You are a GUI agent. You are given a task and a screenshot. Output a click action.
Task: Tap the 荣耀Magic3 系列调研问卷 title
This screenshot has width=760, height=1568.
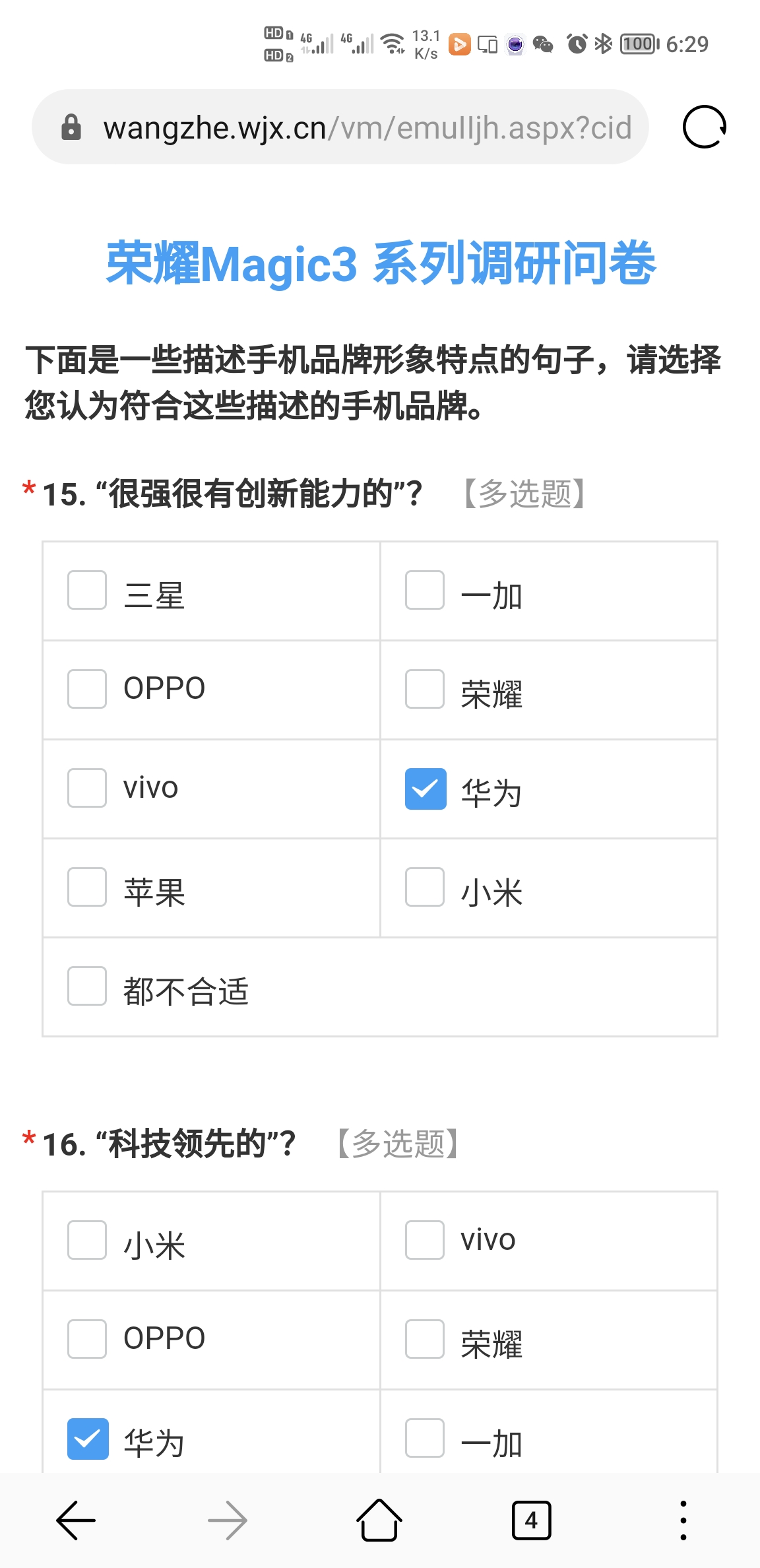(x=381, y=263)
